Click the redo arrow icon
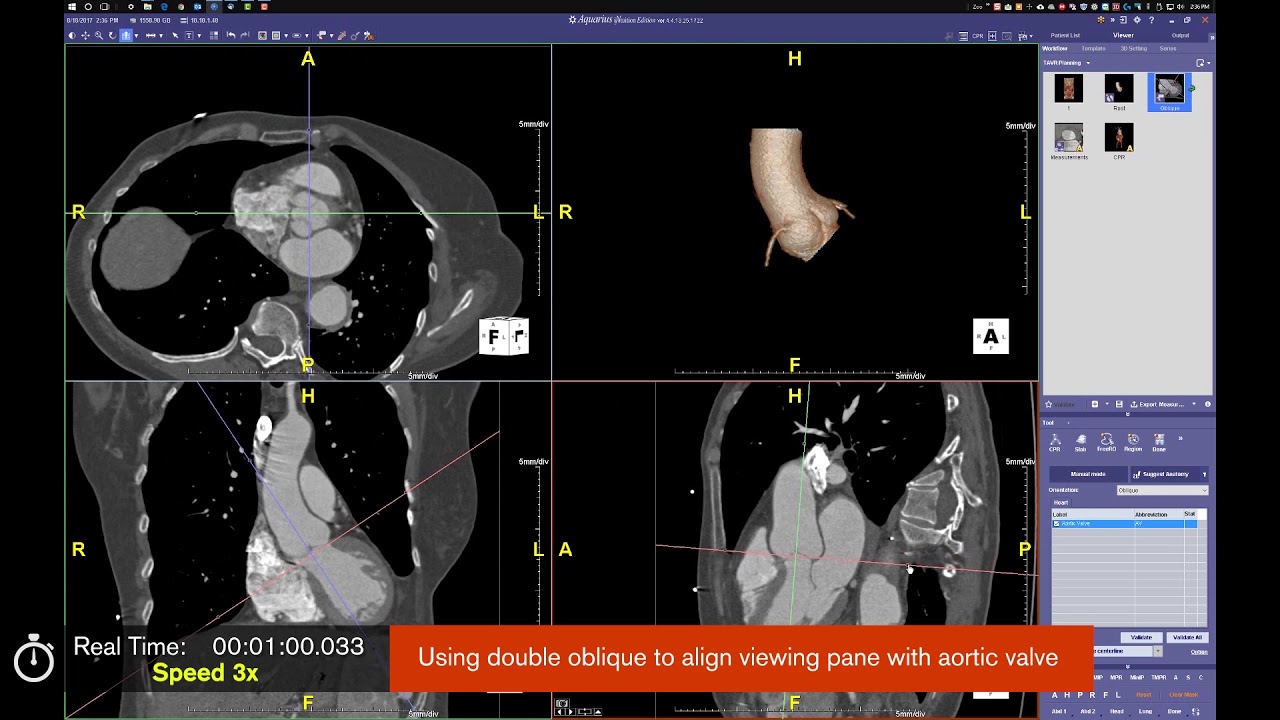The height and width of the screenshot is (720, 1280). click(x=245, y=35)
